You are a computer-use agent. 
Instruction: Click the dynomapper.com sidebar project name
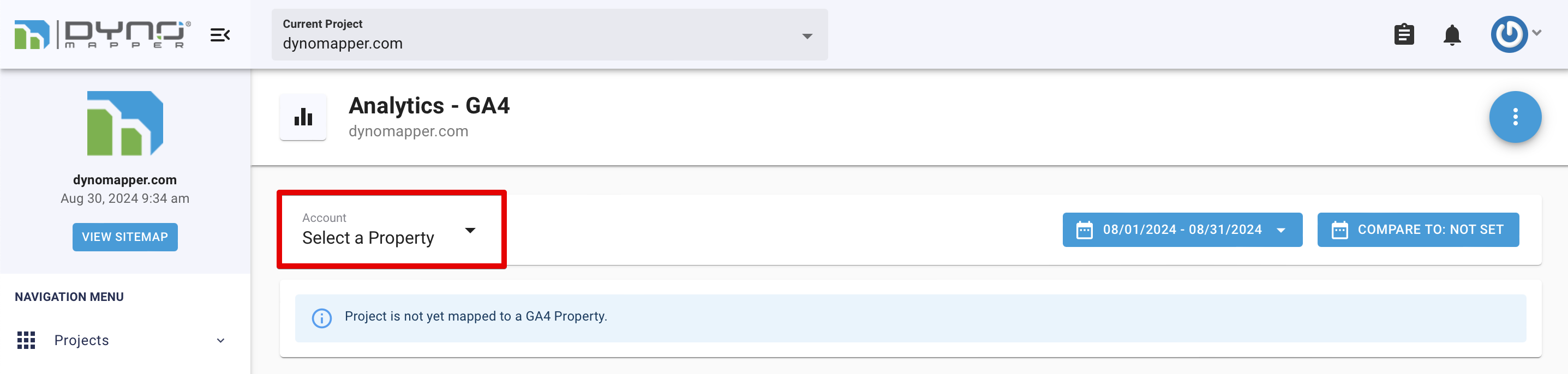[125, 180]
